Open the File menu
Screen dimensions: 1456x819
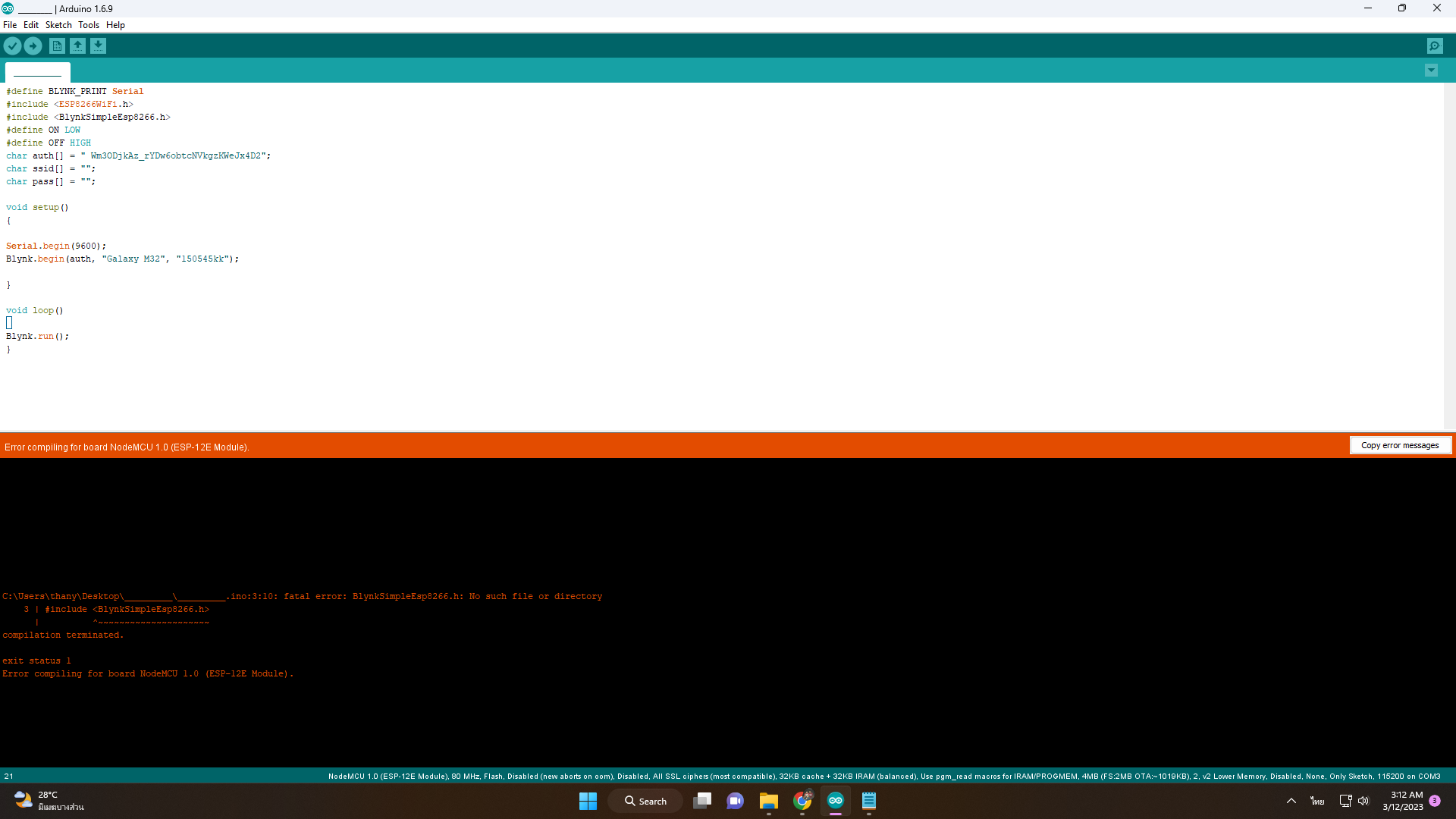(10, 25)
